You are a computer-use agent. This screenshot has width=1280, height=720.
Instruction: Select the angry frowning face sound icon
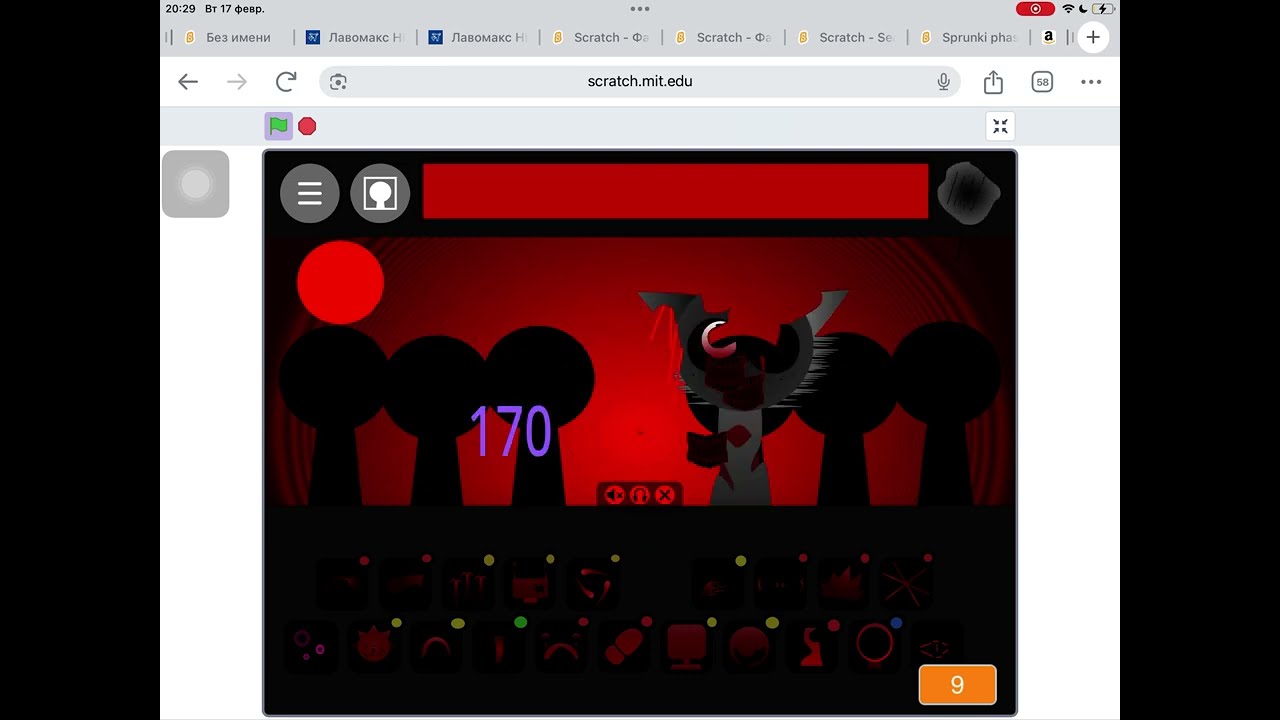[560, 645]
